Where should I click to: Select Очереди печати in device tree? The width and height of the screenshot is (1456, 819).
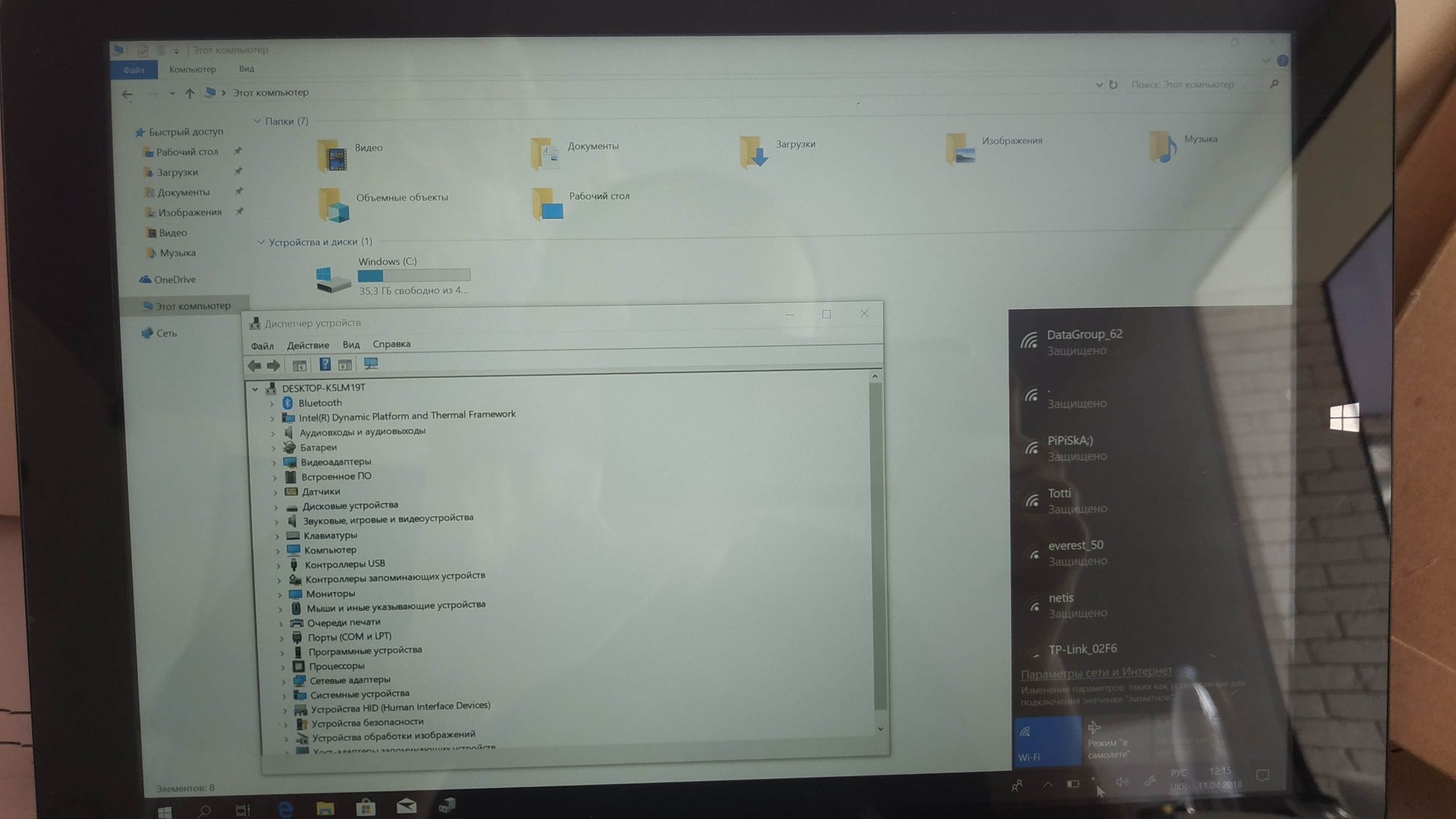[344, 622]
